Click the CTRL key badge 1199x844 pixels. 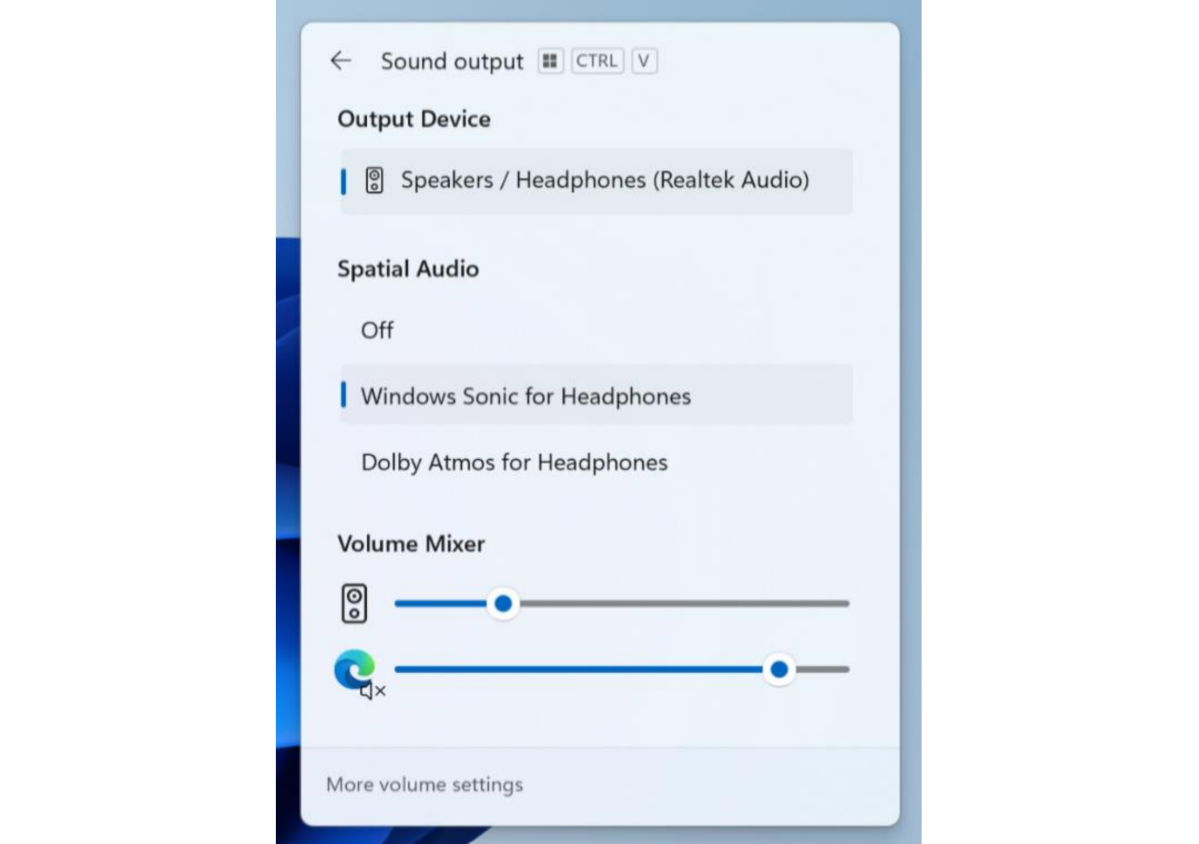point(596,60)
